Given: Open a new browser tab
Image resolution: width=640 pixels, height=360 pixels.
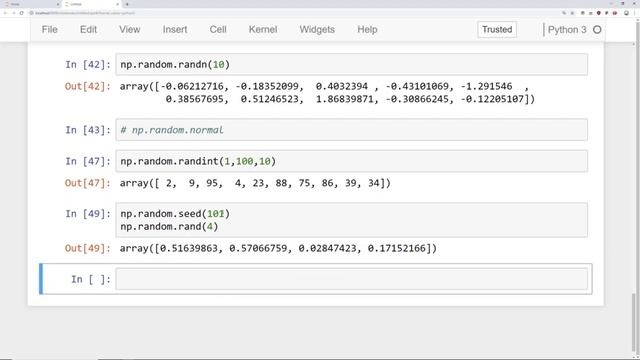Looking at the screenshot, I should coord(127,4).
